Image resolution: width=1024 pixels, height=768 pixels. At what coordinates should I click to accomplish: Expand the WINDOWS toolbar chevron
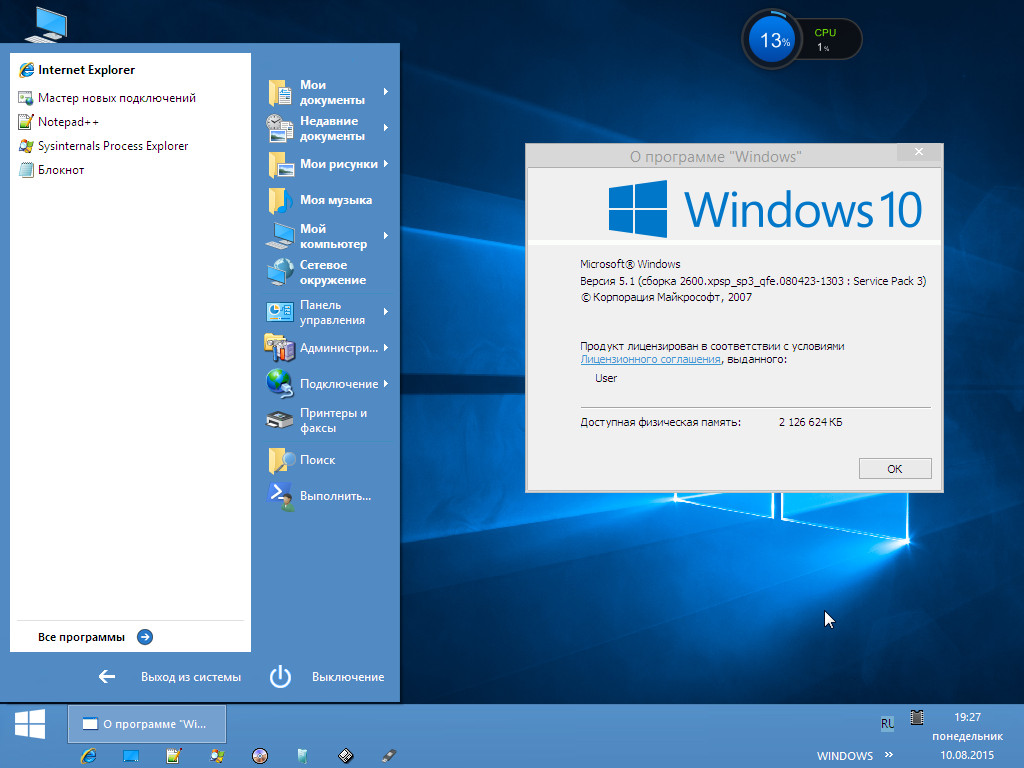(x=889, y=755)
